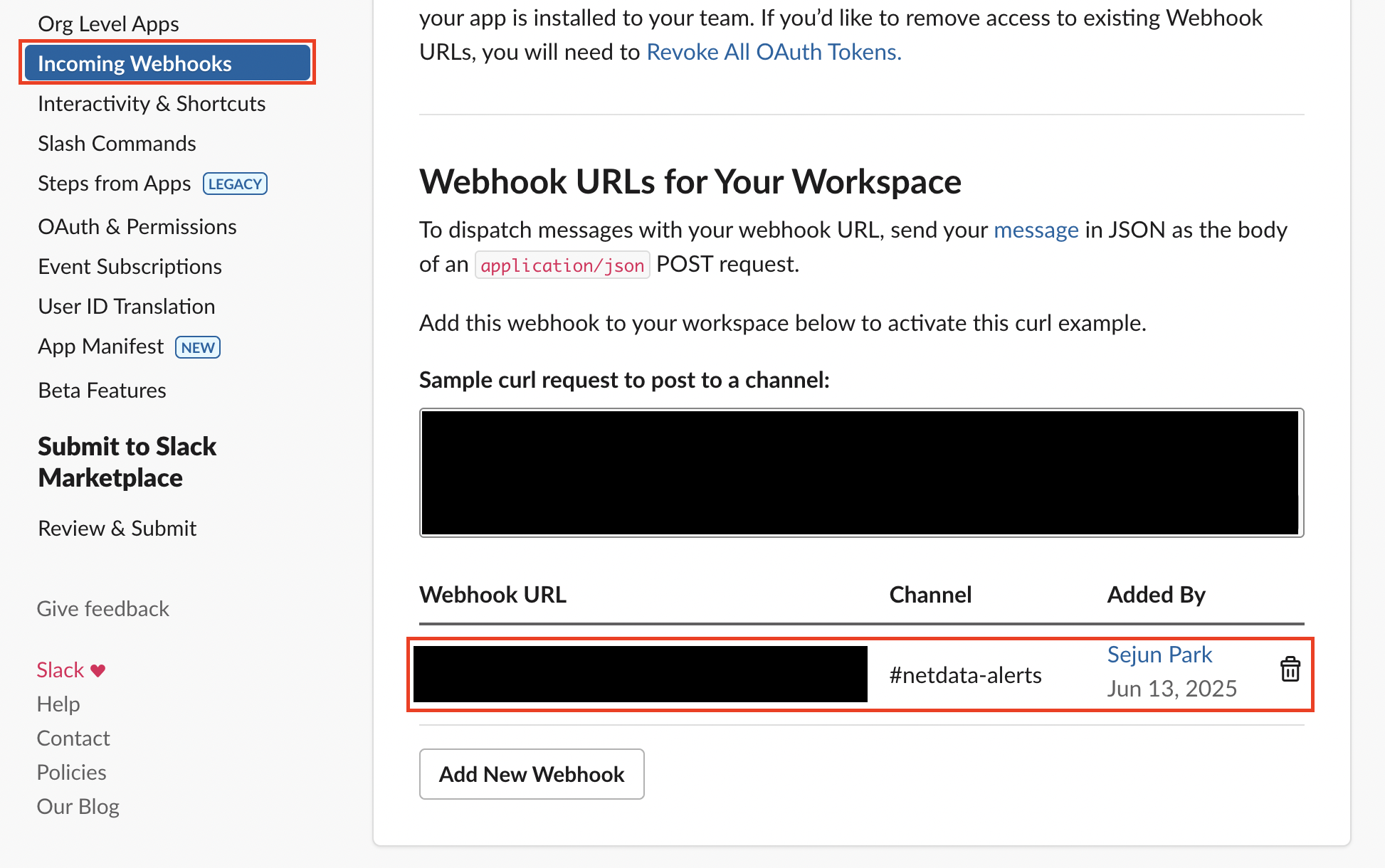Click Webhook URLs for Your Workspace heading
The width and height of the screenshot is (1385, 868).
[690, 181]
